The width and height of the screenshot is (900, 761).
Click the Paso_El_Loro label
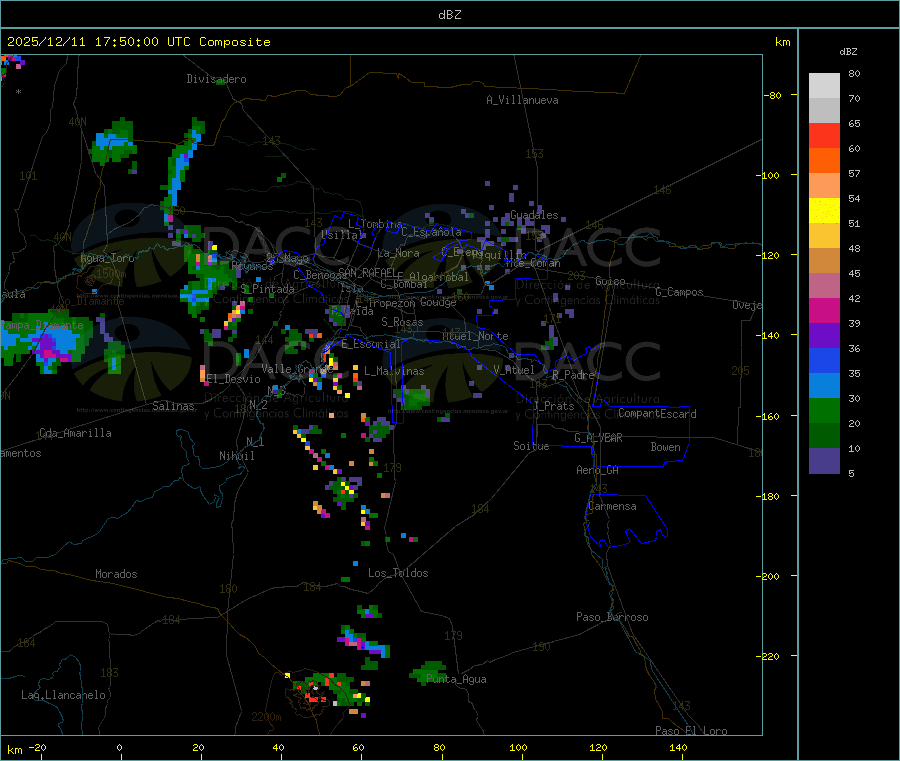(692, 731)
